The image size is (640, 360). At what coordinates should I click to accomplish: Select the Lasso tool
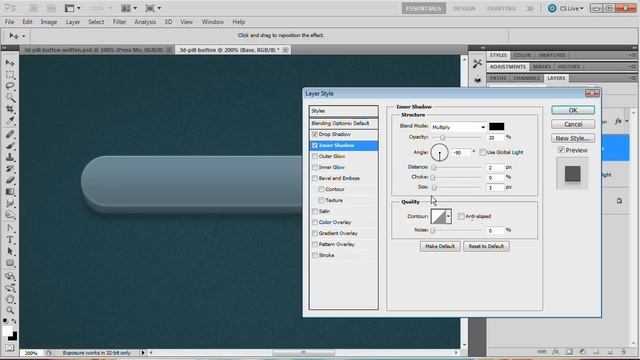click(10, 86)
